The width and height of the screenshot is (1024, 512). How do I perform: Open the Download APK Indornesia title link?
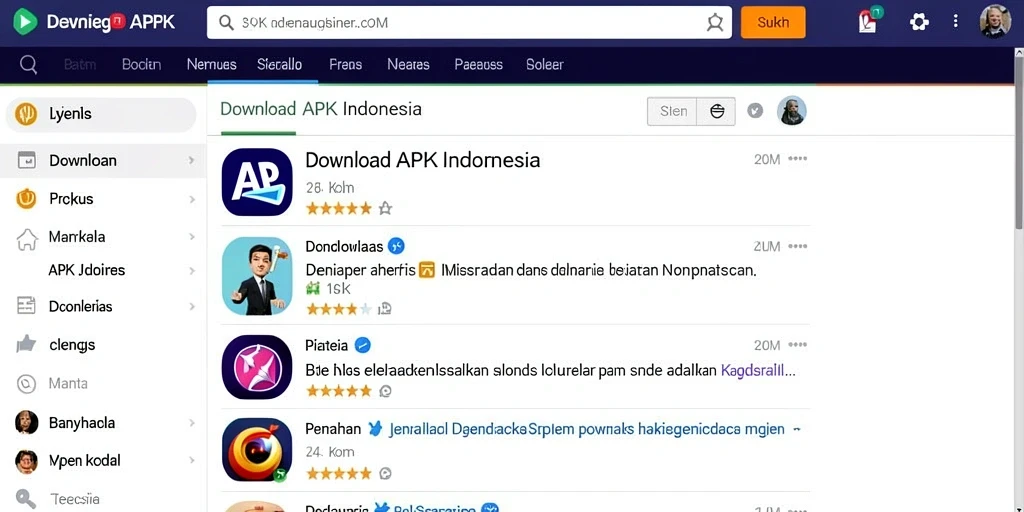[x=423, y=160]
